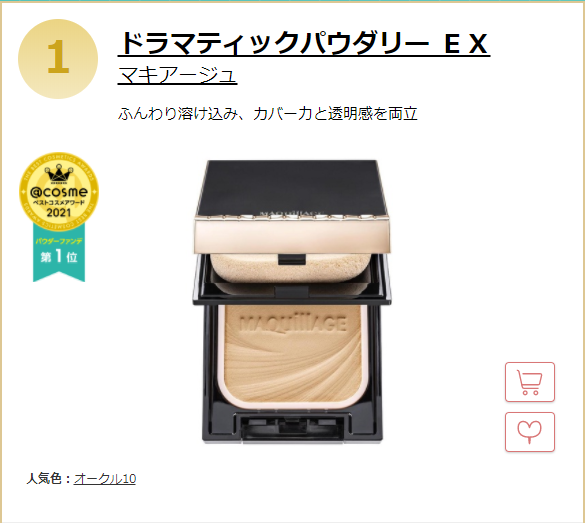Click the crown on the award medal
The image size is (585, 523).
59,175
